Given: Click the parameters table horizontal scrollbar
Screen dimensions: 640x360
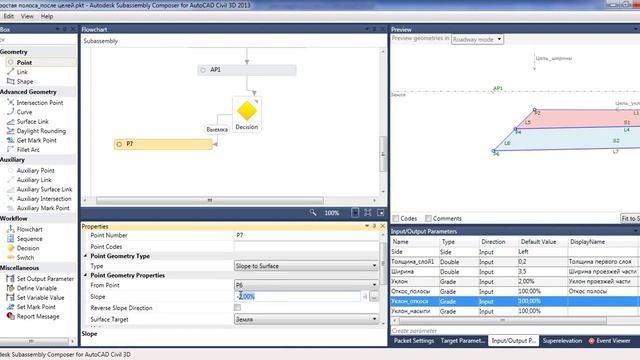Looking at the screenshot, I should tap(502, 321).
